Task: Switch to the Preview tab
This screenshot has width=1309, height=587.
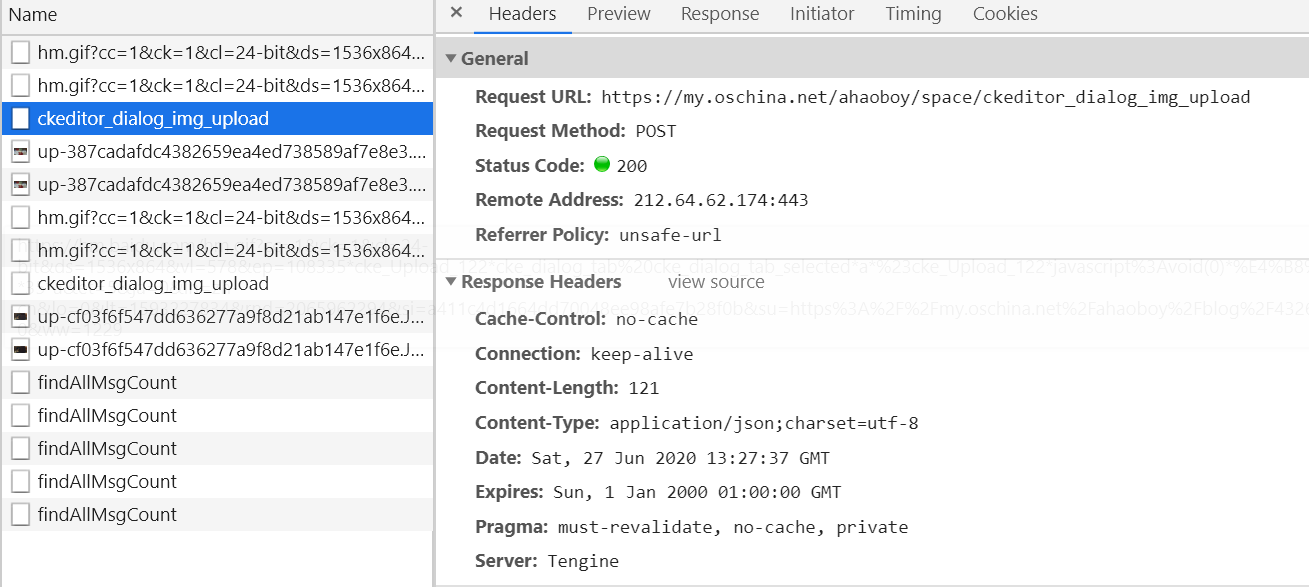Action: (618, 14)
